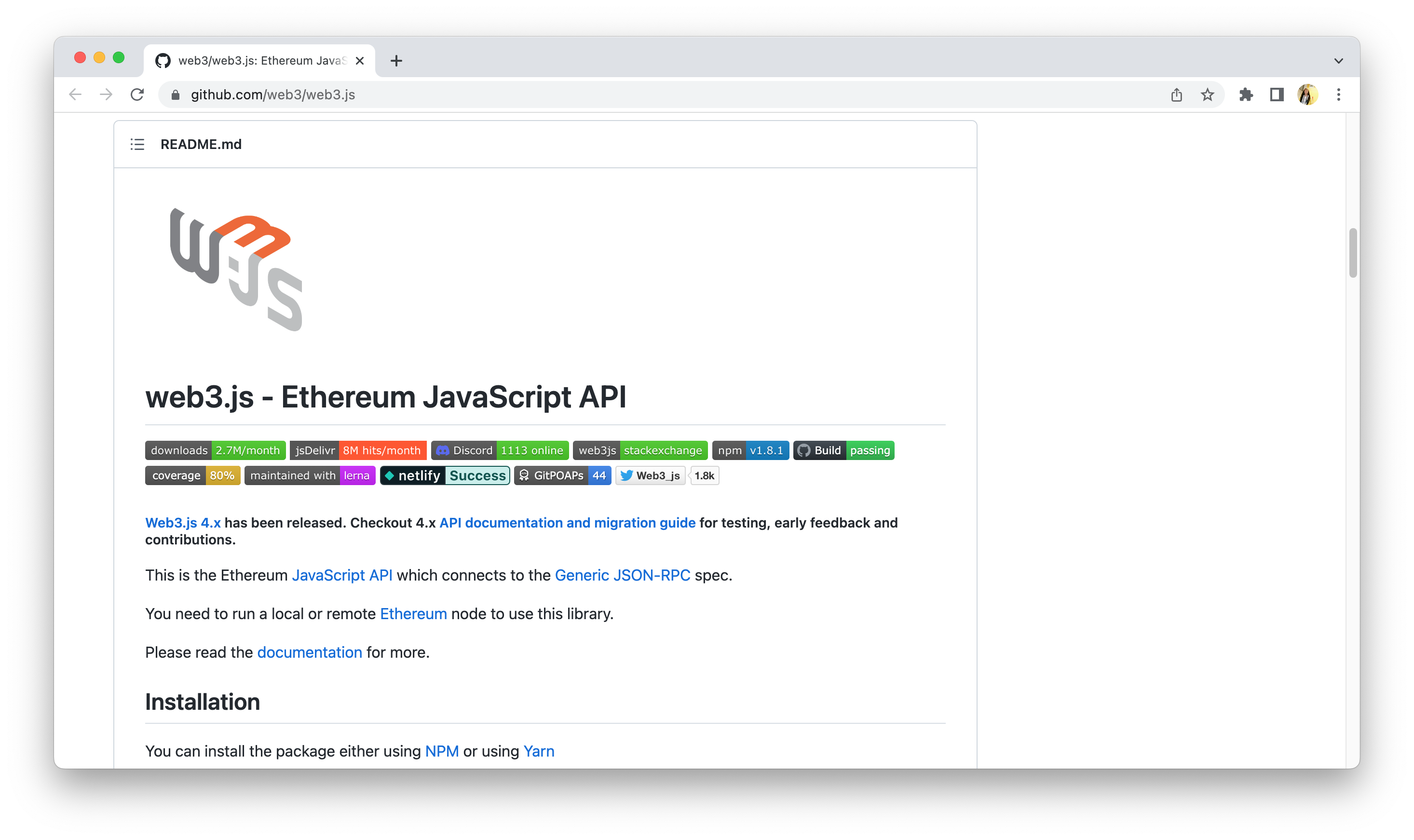Viewport: 1414px width, 840px height.
Task: Click the web3.js - Ethereum JavaScript API heading
Action: [385, 396]
